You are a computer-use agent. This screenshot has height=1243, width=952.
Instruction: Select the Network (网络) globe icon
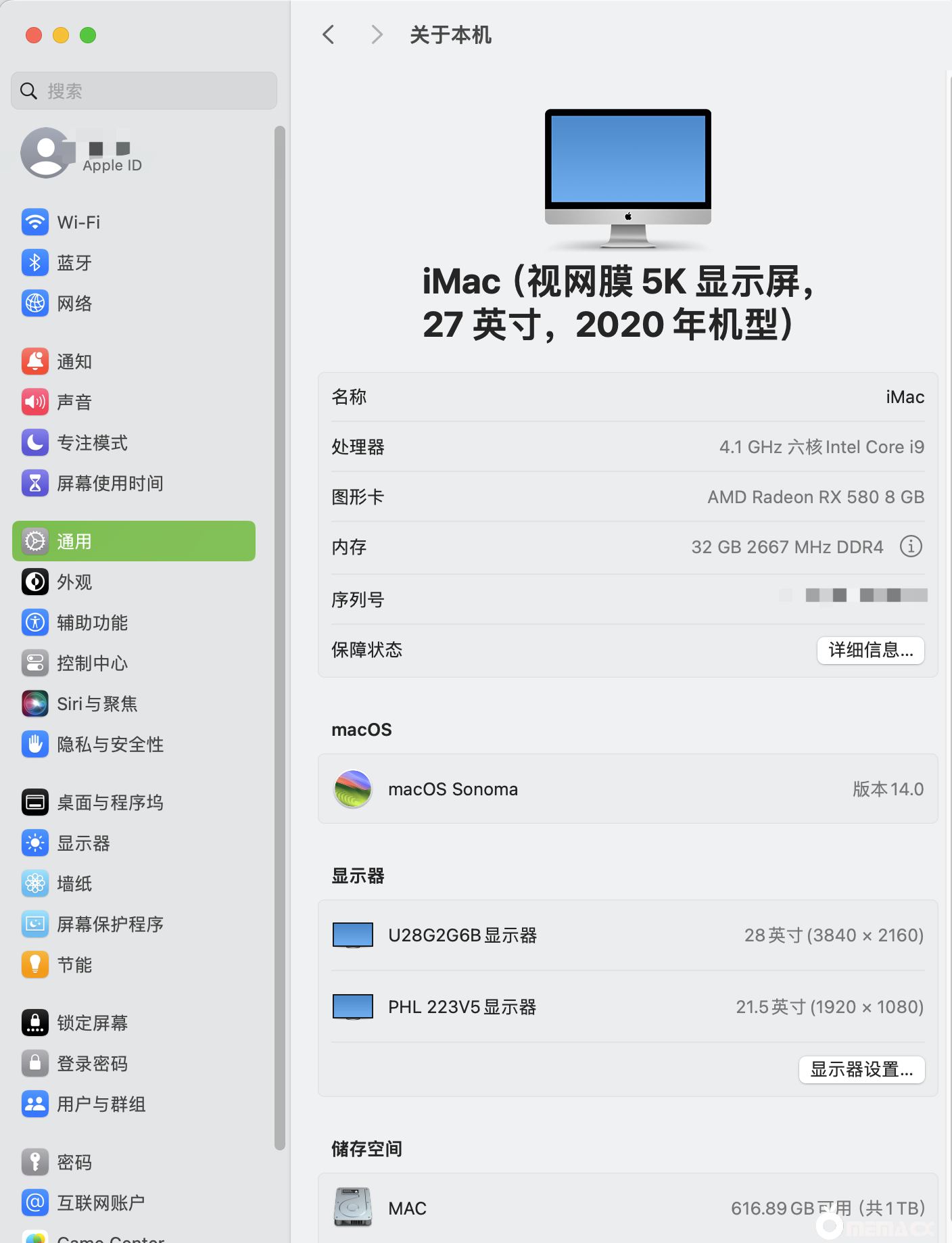(x=34, y=303)
